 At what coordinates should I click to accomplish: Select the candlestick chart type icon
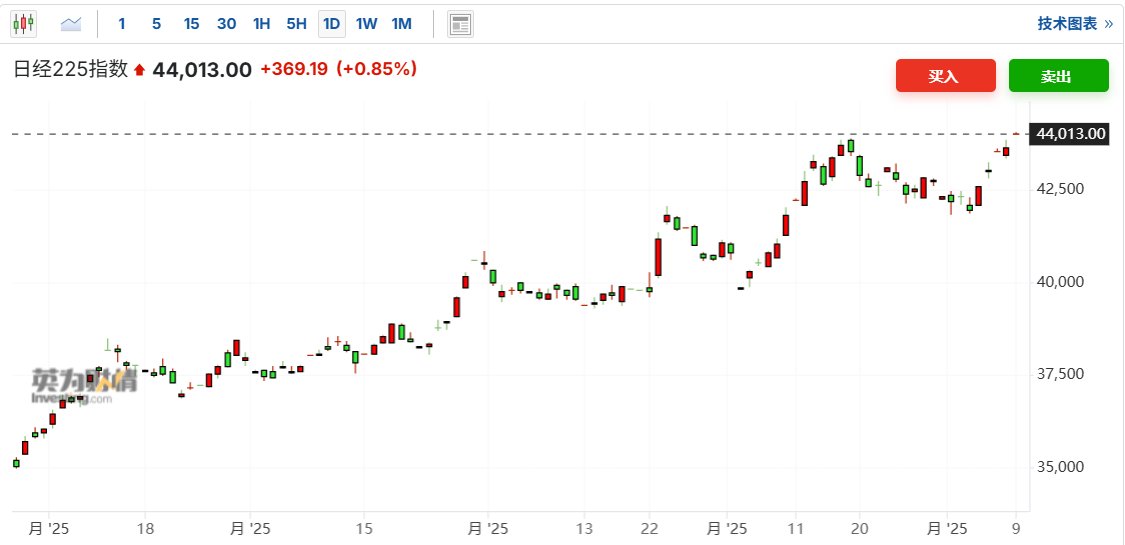point(23,24)
